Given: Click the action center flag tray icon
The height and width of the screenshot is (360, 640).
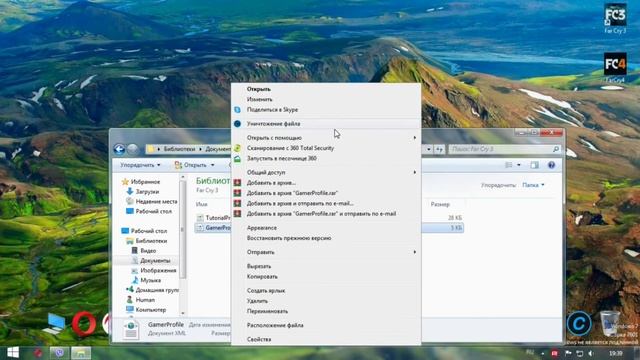Looking at the screenshot, I should (x=568, y=353).
